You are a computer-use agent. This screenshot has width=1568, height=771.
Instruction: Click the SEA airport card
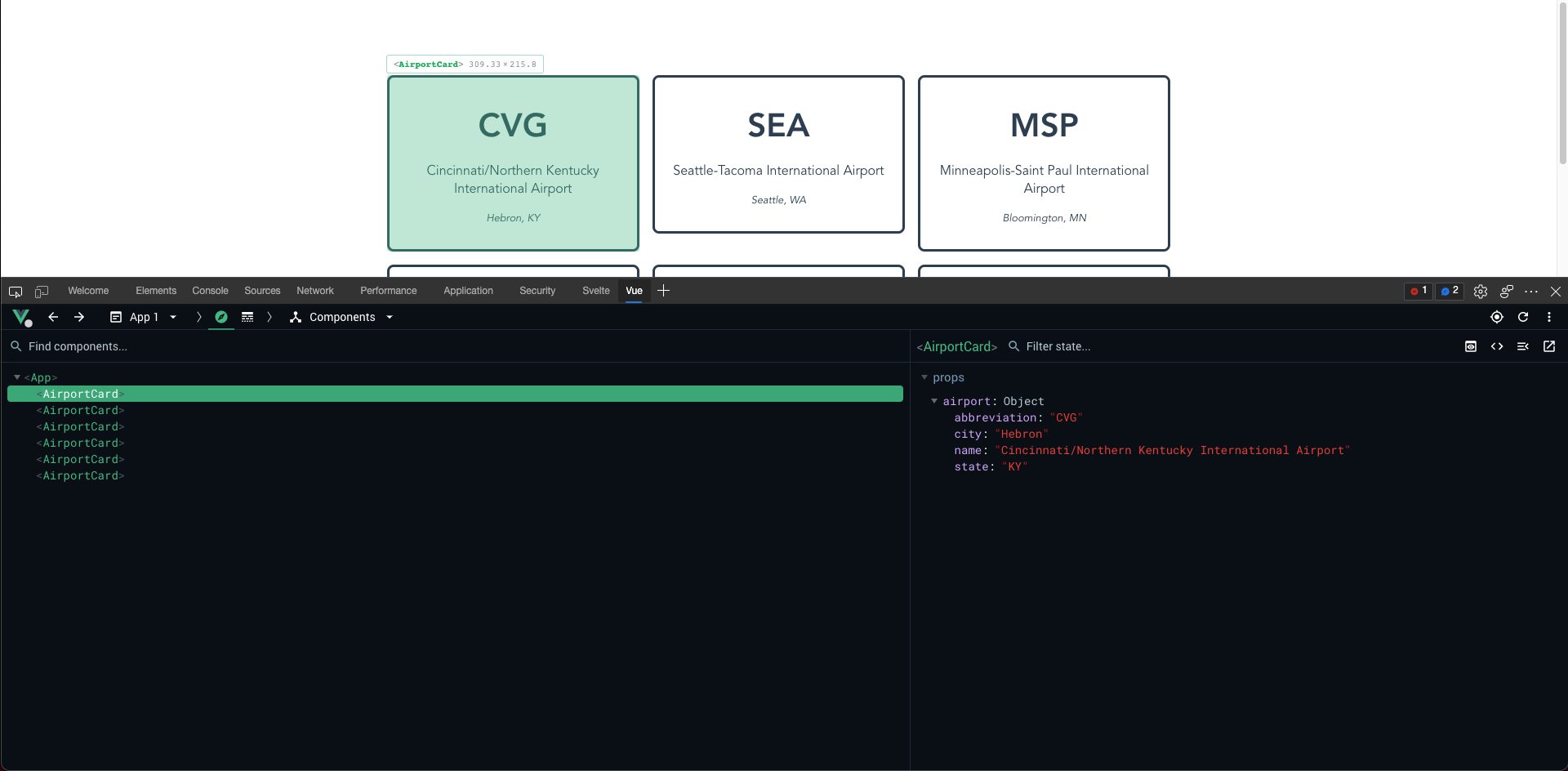point(778,154)
